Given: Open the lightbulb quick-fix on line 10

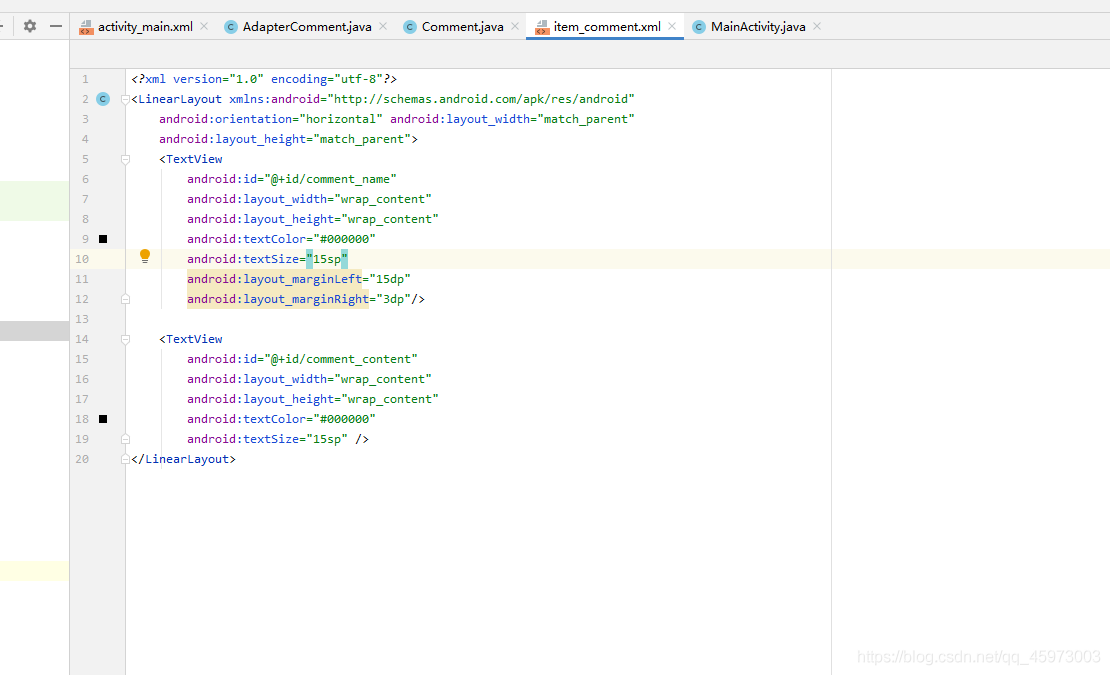Looking at the screenshot, I should 145,256.
